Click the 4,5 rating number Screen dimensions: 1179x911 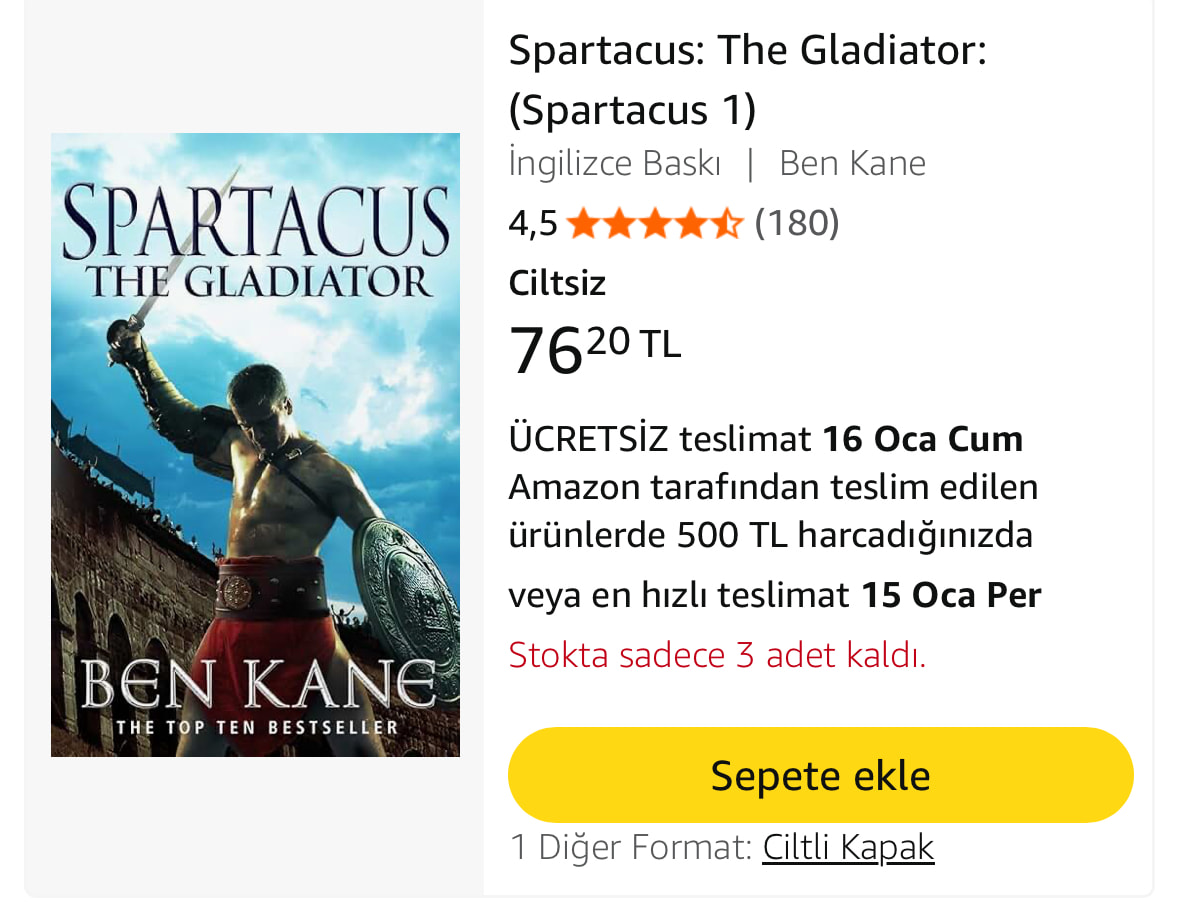click(533, 224)
